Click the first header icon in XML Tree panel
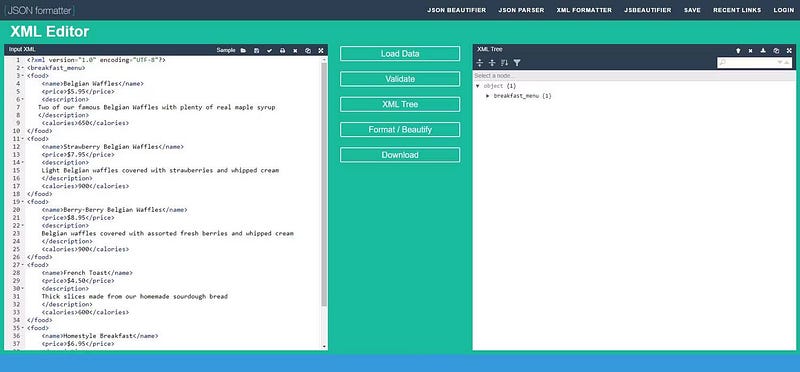 [738, 51]
